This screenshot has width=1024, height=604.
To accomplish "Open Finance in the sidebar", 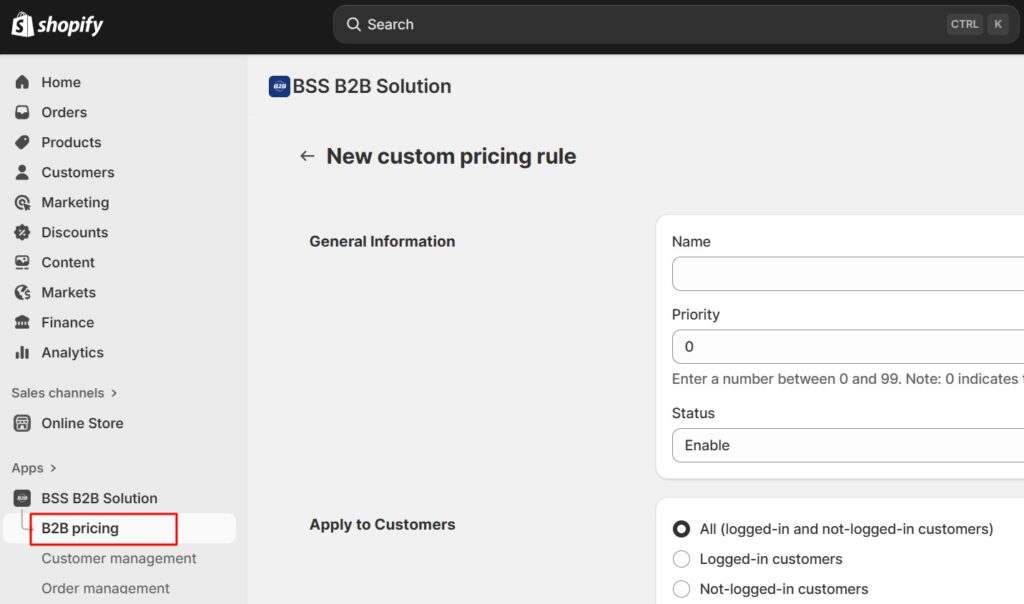I will coord(67,323).
